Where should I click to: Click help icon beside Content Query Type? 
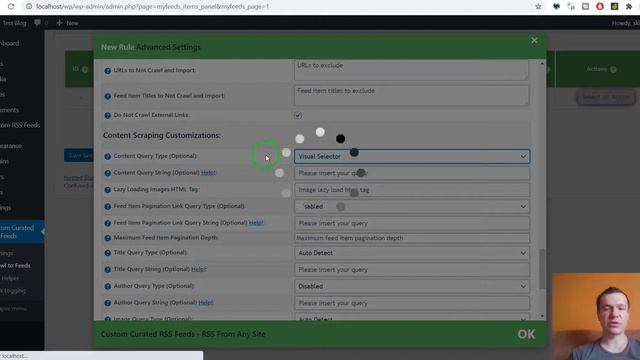tap(108, 156)
